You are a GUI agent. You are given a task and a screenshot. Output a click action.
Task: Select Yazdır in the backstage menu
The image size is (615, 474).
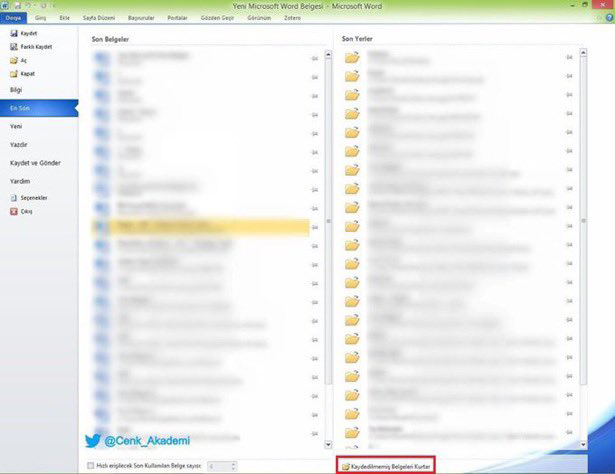[17, 144]
